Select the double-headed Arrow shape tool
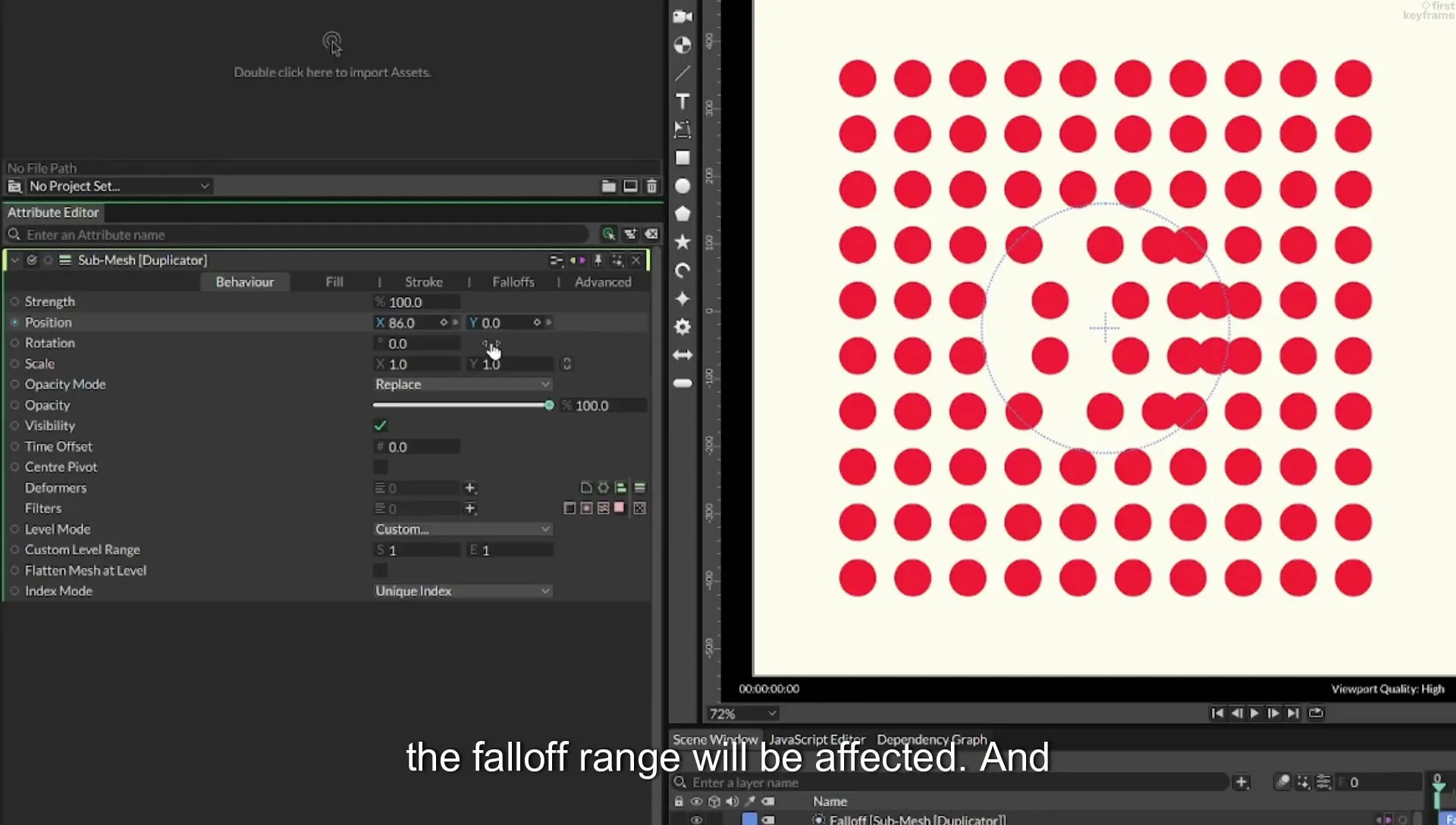Viewport: 1456px width, 825px height. (x=682, y=355)
